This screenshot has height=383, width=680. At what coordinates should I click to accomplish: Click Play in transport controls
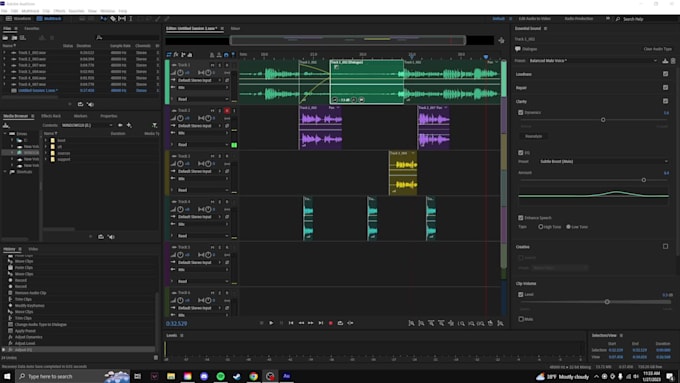pyautogui.click(x=271, y=323)
